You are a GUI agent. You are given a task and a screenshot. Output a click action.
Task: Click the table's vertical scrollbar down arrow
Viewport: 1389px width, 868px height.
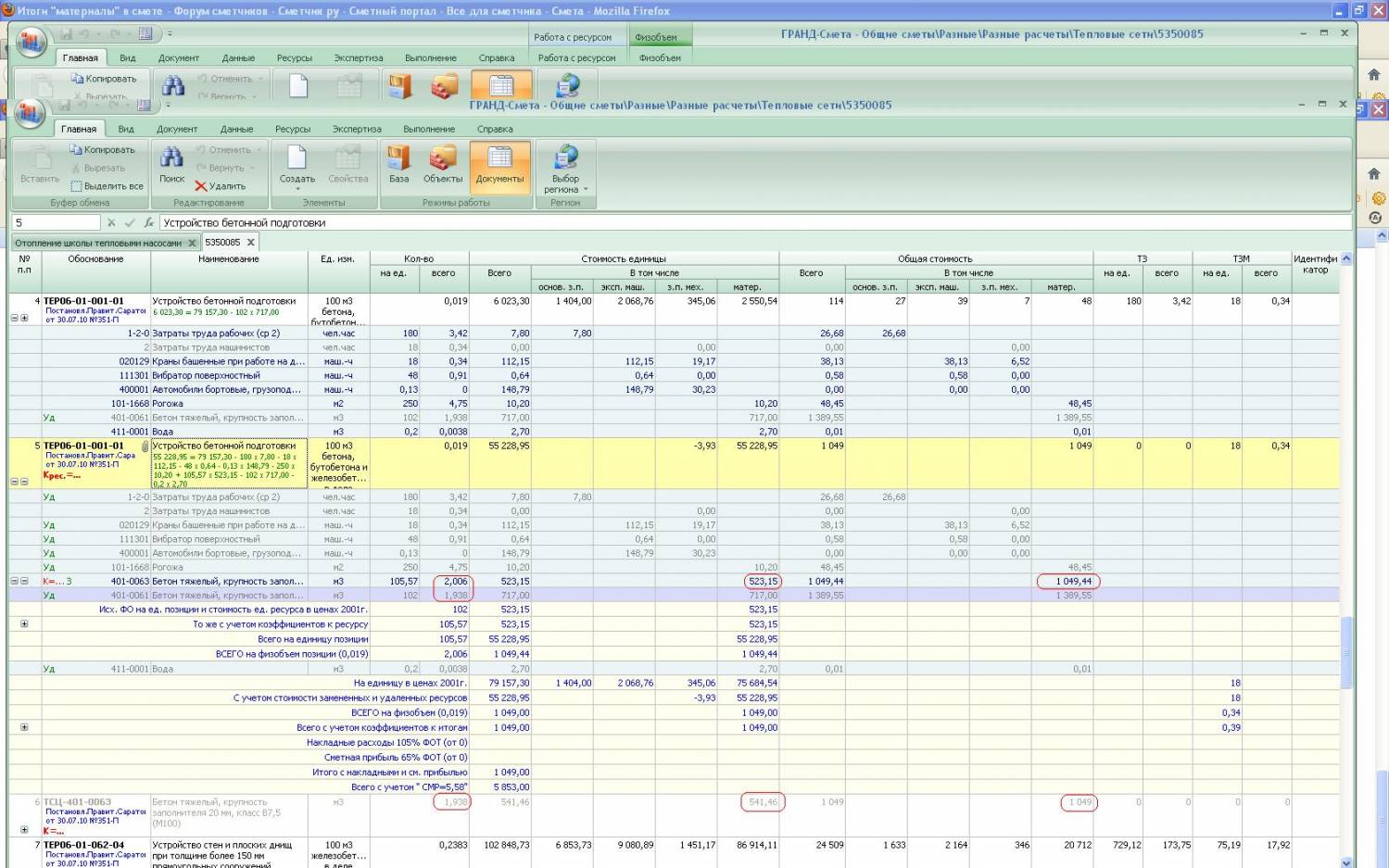pyautogui.click(x=1346, y=862)
